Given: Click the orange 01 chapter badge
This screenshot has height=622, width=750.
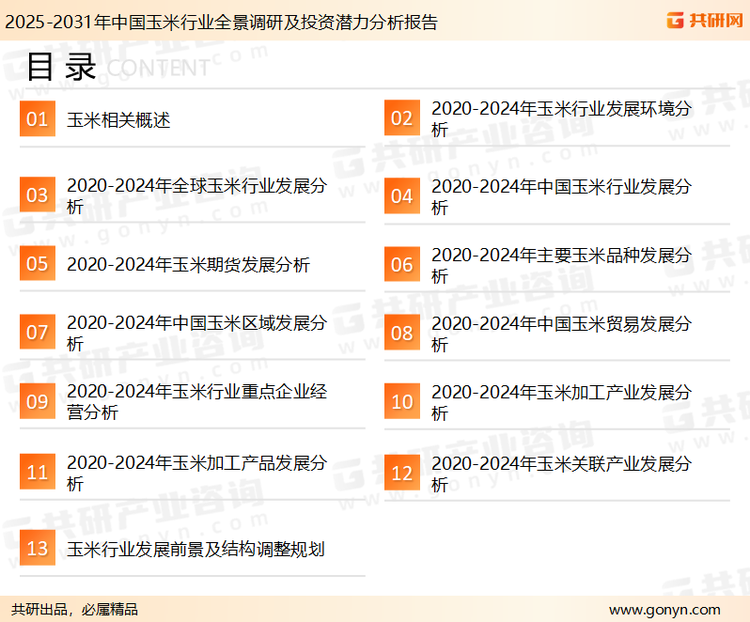Looking at the screenshot, I should click(x=37, y=120).
